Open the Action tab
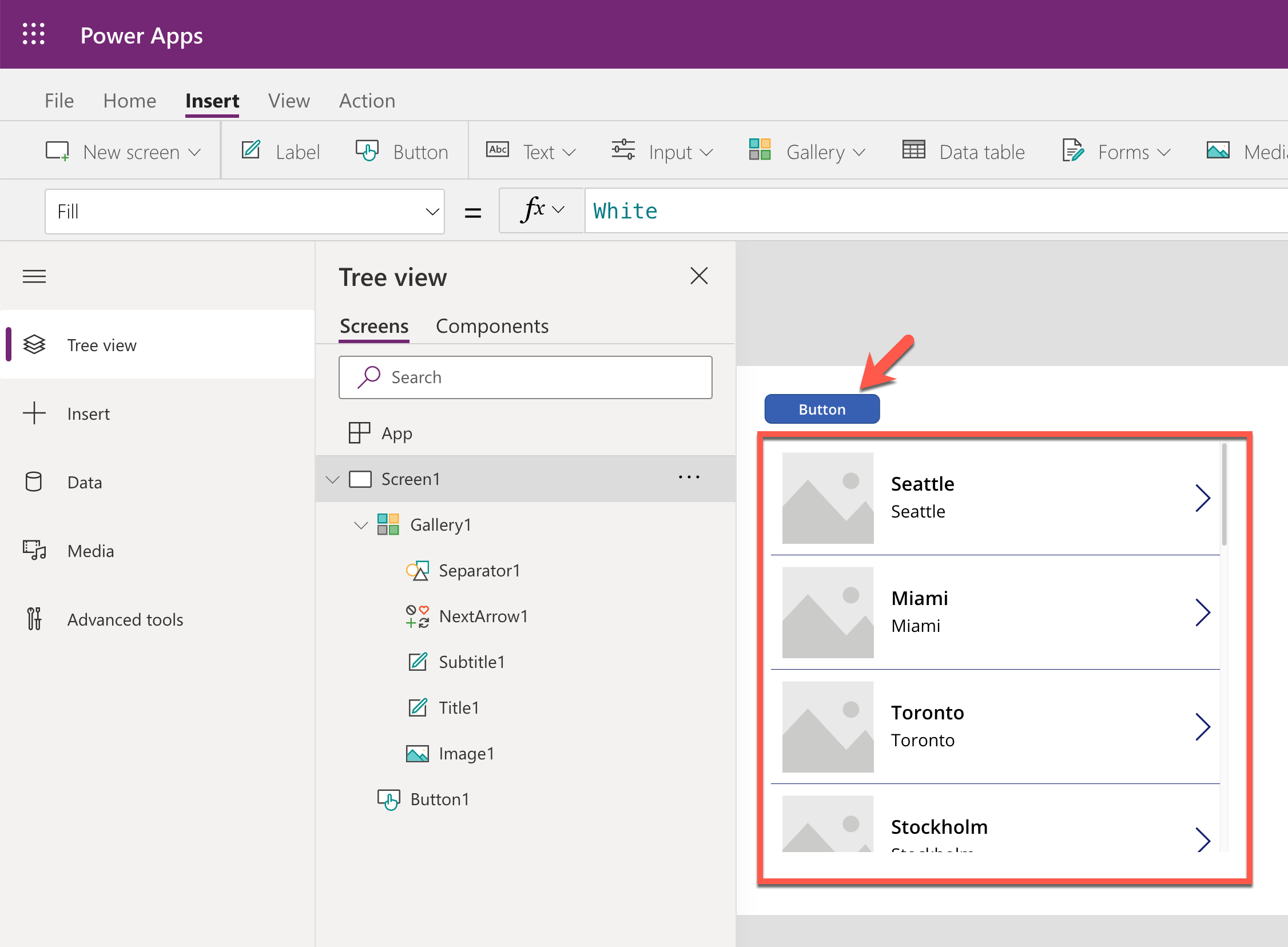Viewport: 1288px width, 947px height. pyautogui.click(x=367, y=101)
